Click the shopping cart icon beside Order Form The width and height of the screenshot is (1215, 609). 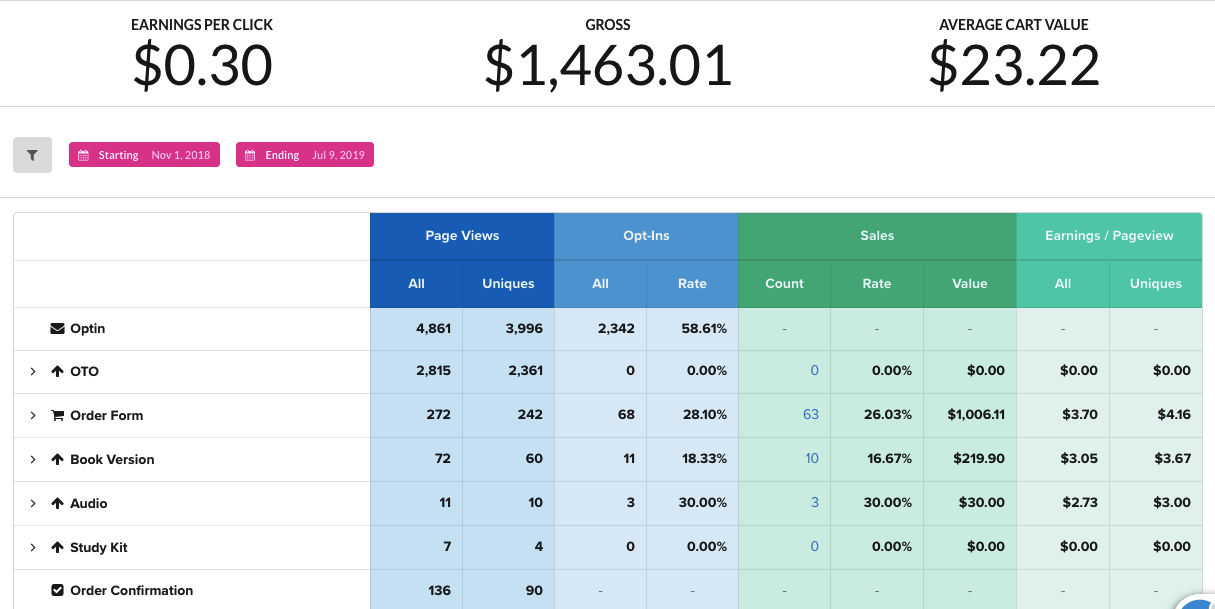(x=57, y=416)
